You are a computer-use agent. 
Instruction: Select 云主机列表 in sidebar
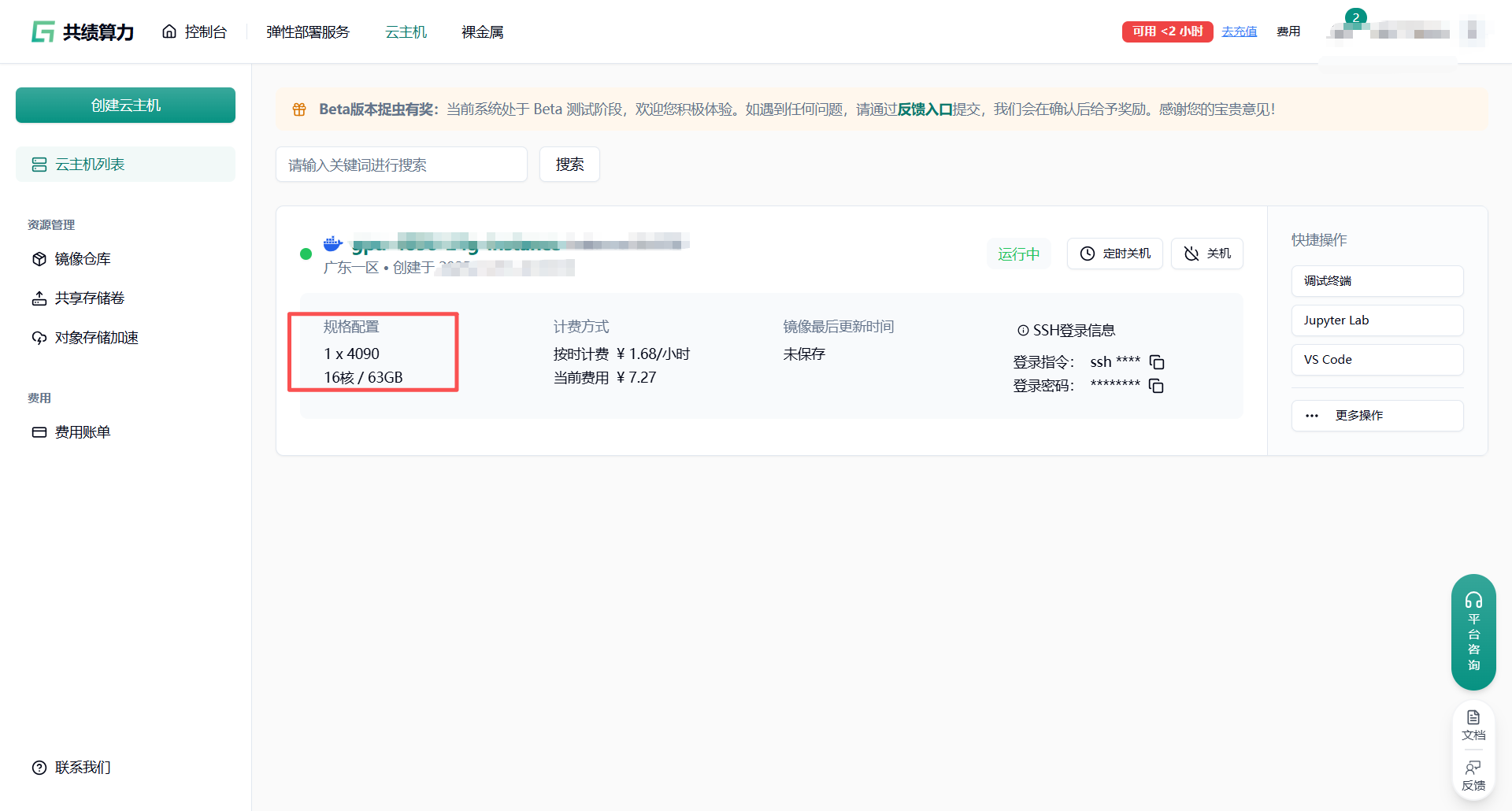click(x=125, y=164)
